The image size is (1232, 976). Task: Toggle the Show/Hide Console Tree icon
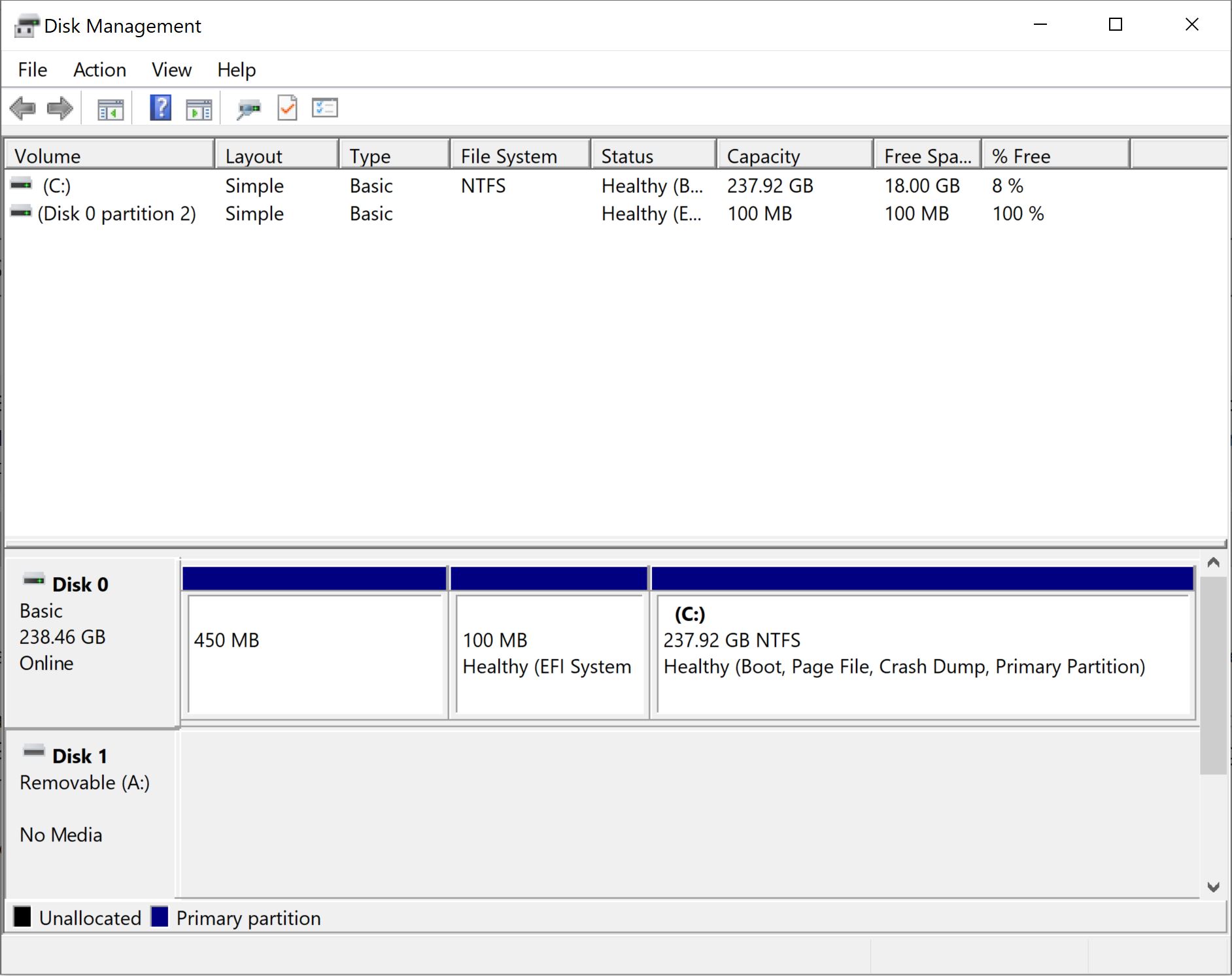(111, 109)
